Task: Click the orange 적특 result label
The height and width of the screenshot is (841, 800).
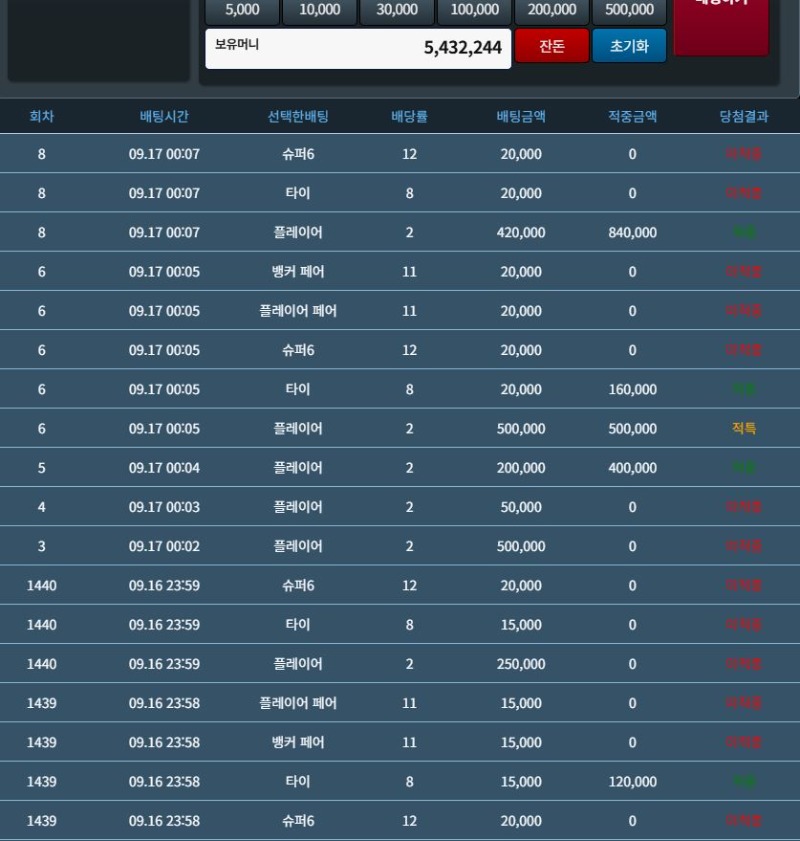Action: (744, 428)
